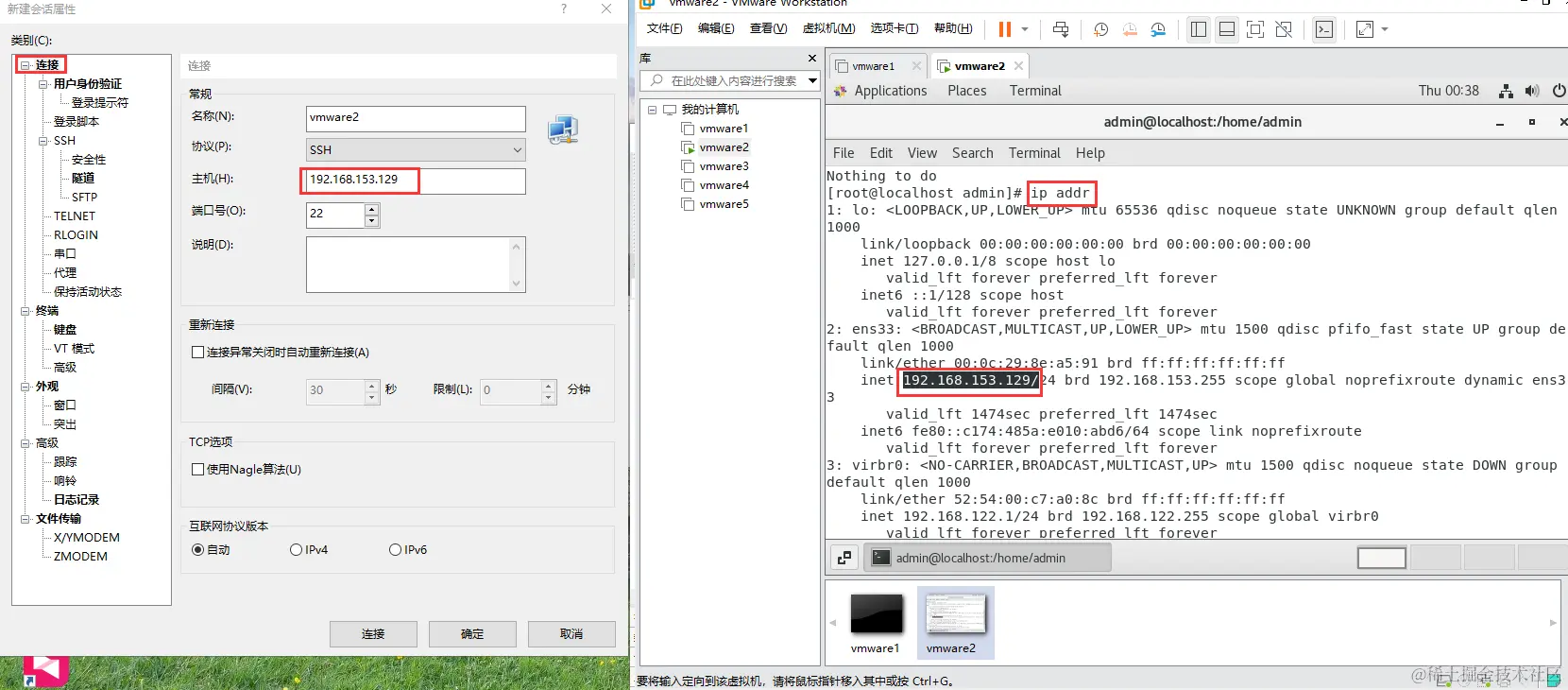1568x690 pixels.
Task: Click the GNOME power icon
Action: tap(1559, 91)
